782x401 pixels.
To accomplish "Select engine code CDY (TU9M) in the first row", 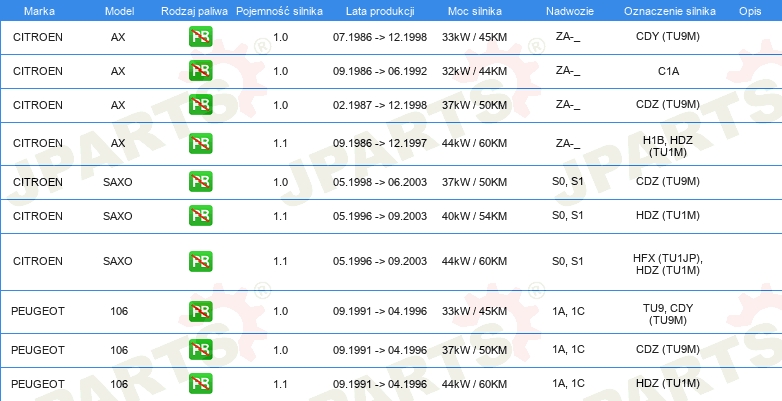I will tap(668, 37).
